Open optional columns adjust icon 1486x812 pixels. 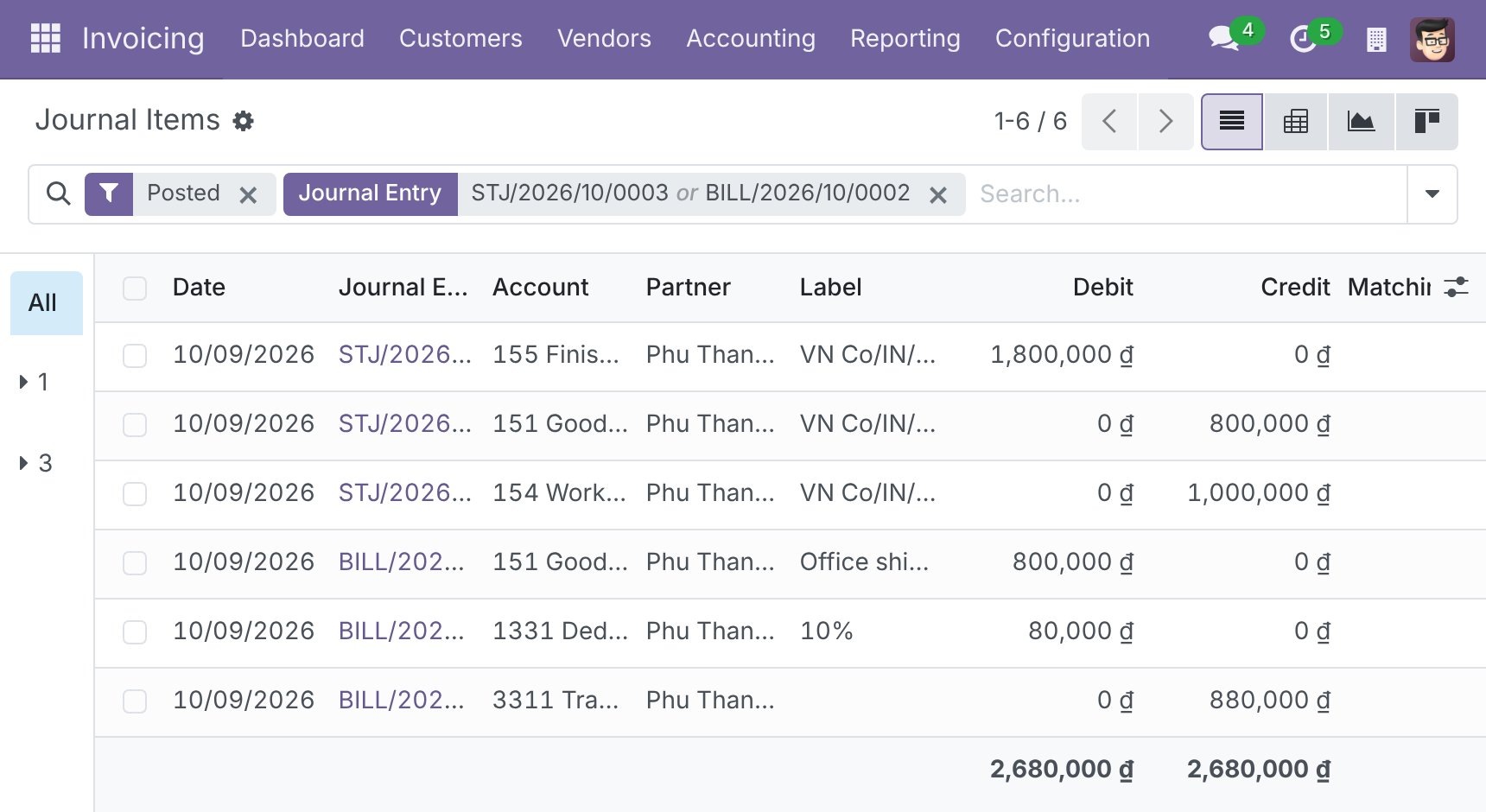pyautogui.click(x=1457, y=287)
